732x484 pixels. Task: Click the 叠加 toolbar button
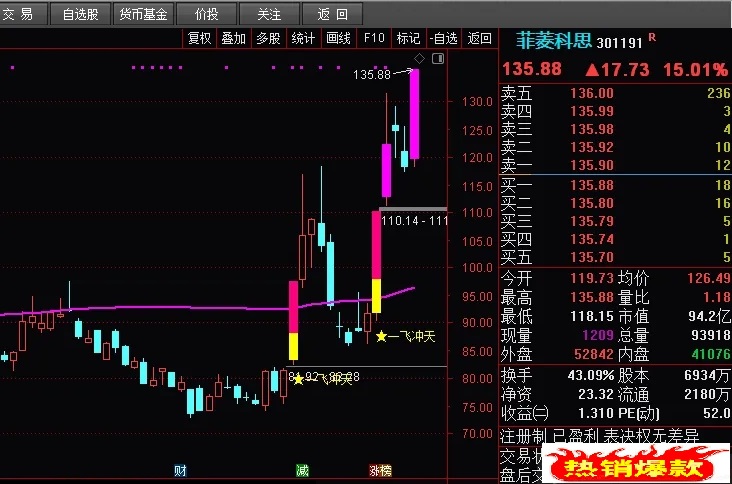pos(234,38)
